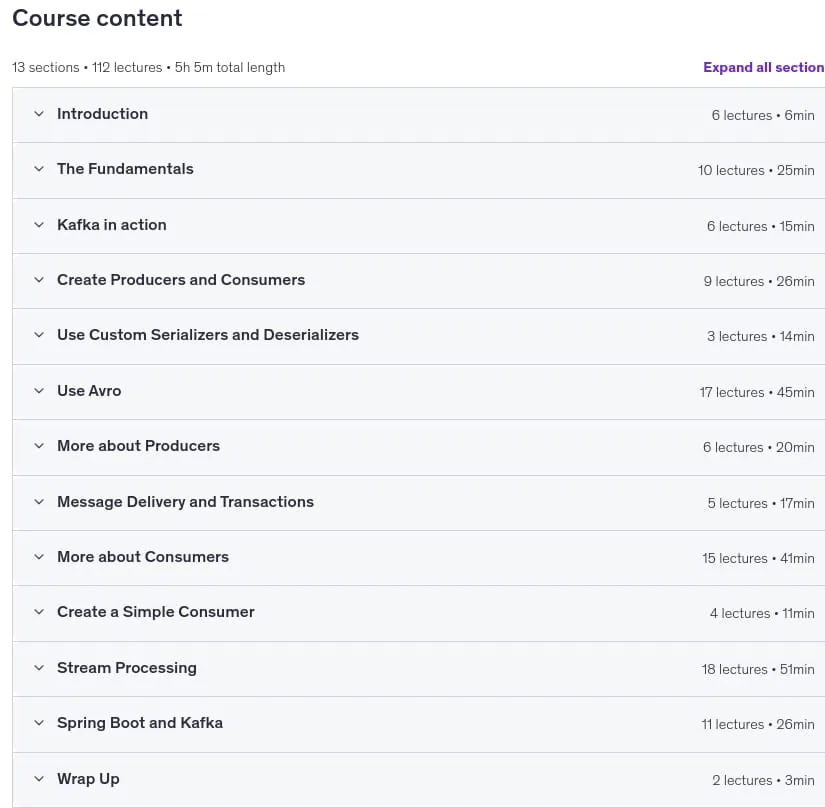Click chevron for Message Delivery and Transactions
The image size is (825, 808).
[39, 501]
